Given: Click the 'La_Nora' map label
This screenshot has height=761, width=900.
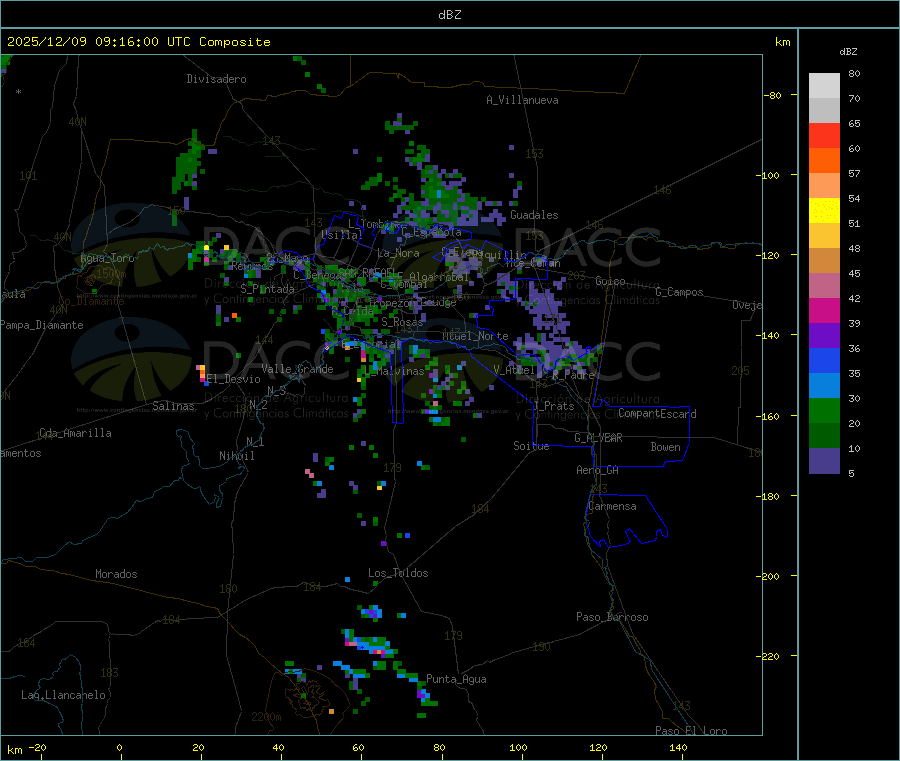Looking at the screenshot, I should pyautogui.click(x=398, y=253).
